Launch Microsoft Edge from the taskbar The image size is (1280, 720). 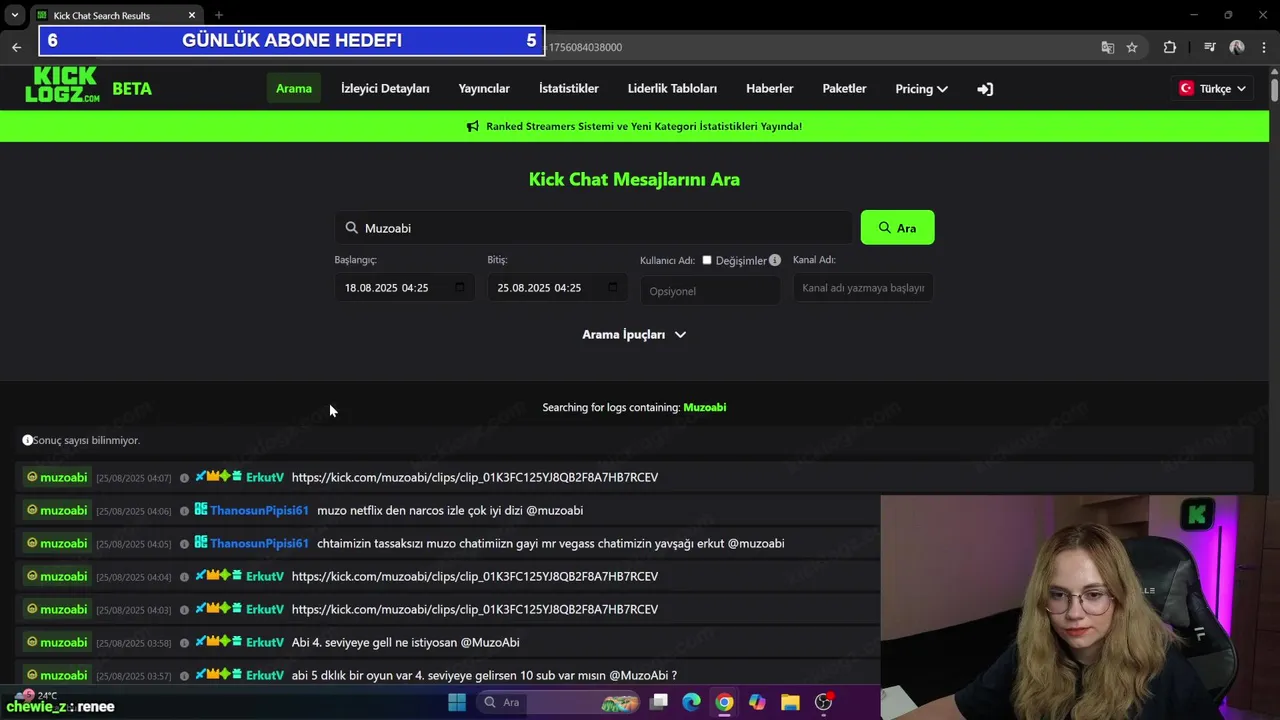[691, 702]
